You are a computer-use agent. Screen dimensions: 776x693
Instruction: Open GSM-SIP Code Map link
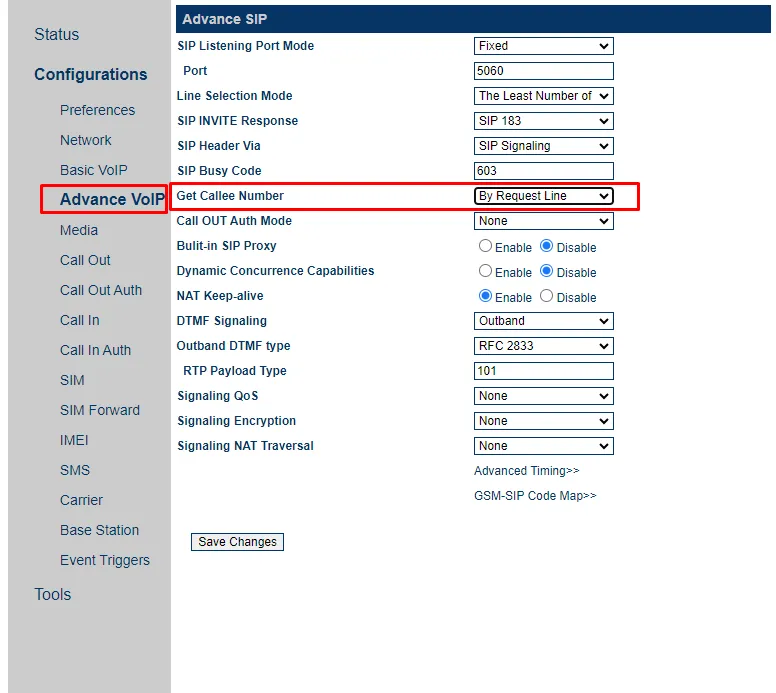tap(535, 495)
